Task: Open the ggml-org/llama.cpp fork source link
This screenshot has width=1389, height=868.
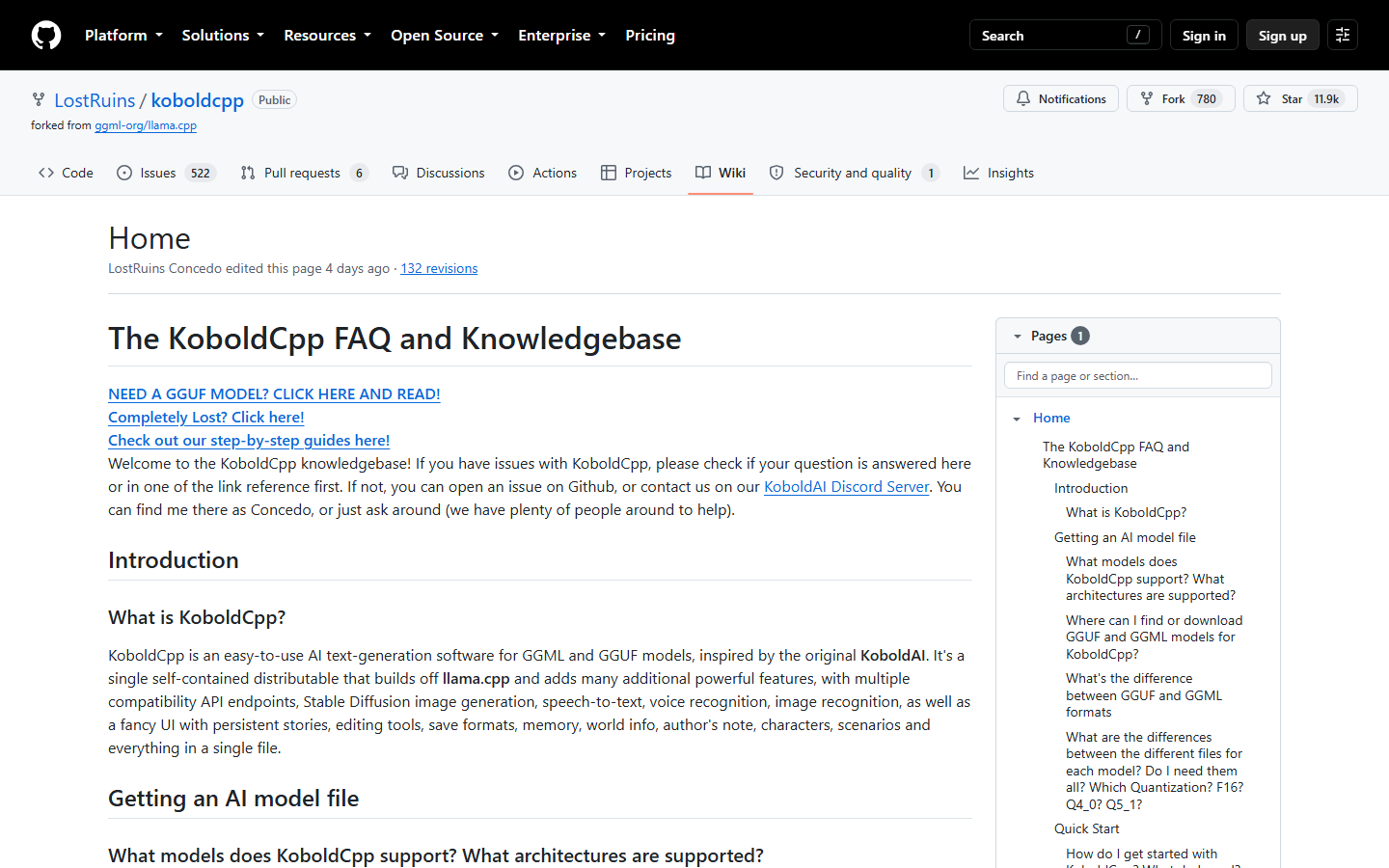Action: click(146, 125)
